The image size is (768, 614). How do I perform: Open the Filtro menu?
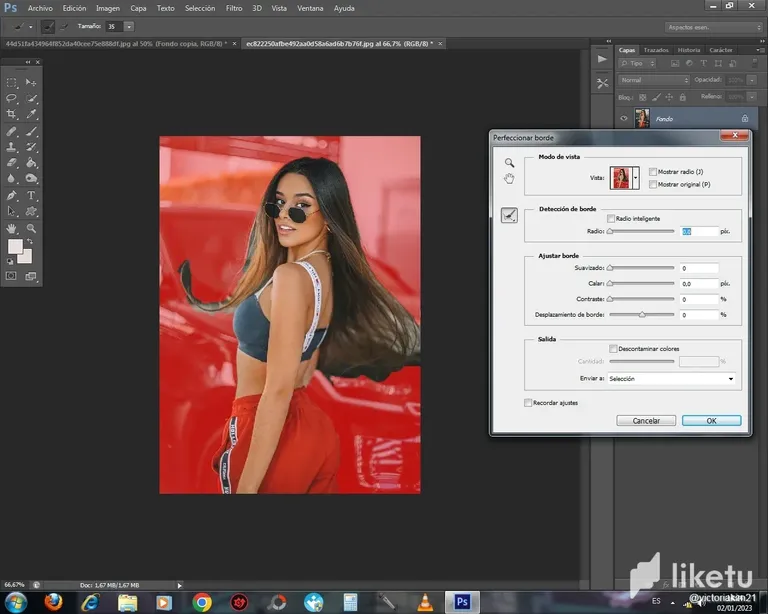click(234, 8)
